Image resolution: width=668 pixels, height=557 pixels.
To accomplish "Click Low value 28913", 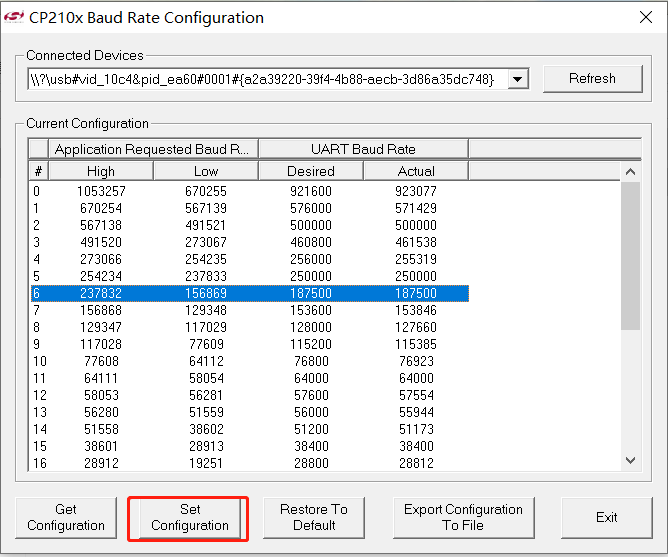I will click(206, 447).
